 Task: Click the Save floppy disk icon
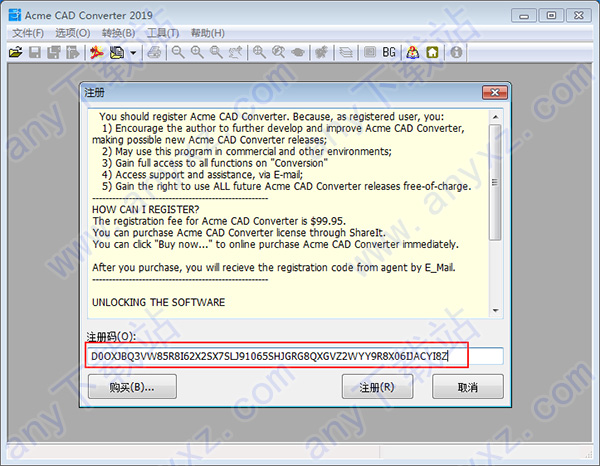click(x=35, y=52)
